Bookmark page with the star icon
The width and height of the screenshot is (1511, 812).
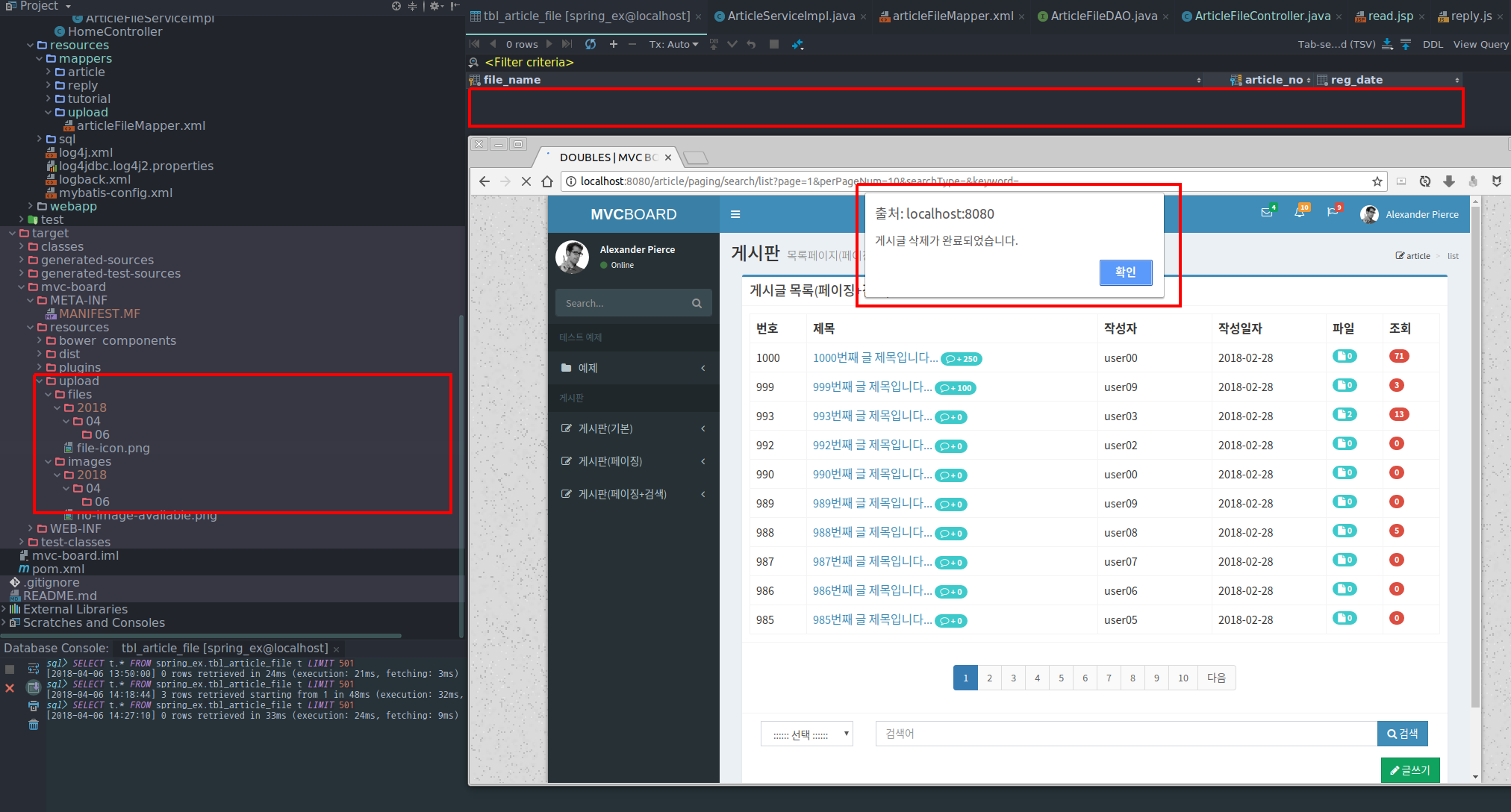pyautogui.click(x=1377, y=181)
